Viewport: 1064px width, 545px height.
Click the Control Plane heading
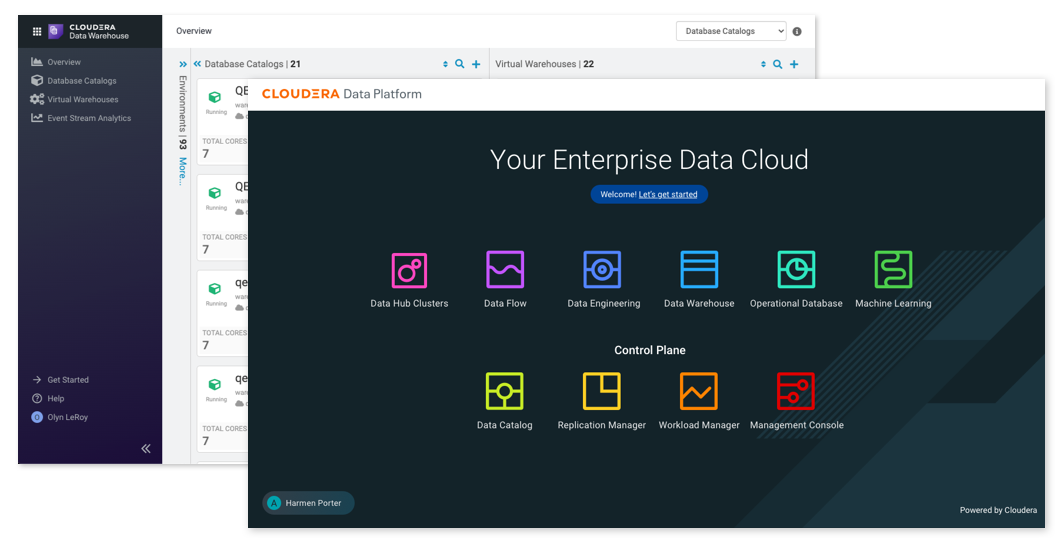coord(649,350)
